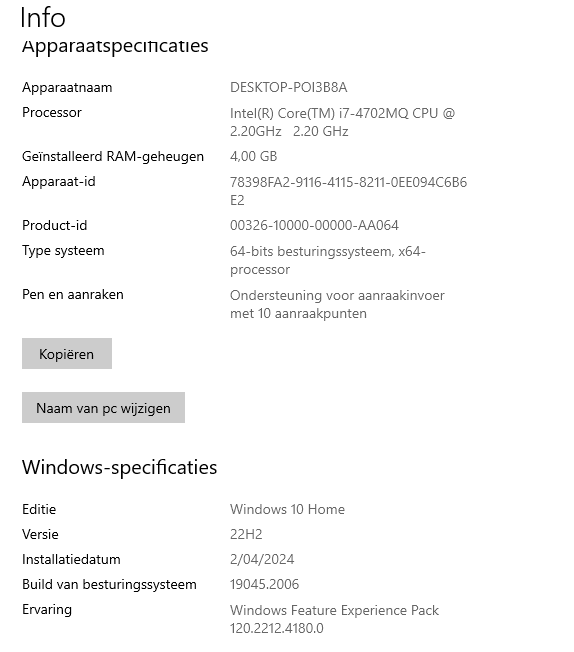This screenshot has height=652, width=574.
Task: Open the Naam van pc wijzigen dialog
Action: 103,408
